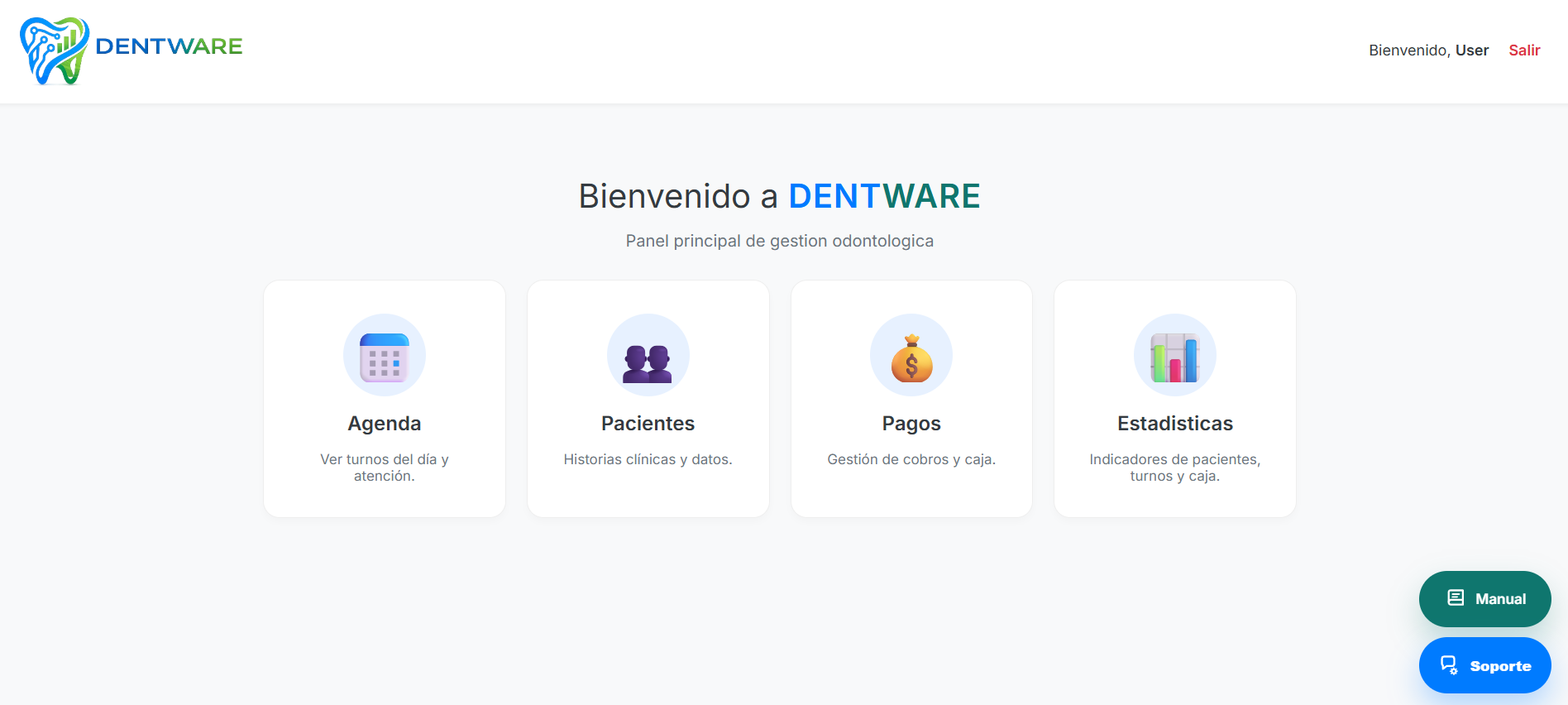
Task: Click 'Bienvenido, User' greeting text
Action: (x=1428, y=50)
